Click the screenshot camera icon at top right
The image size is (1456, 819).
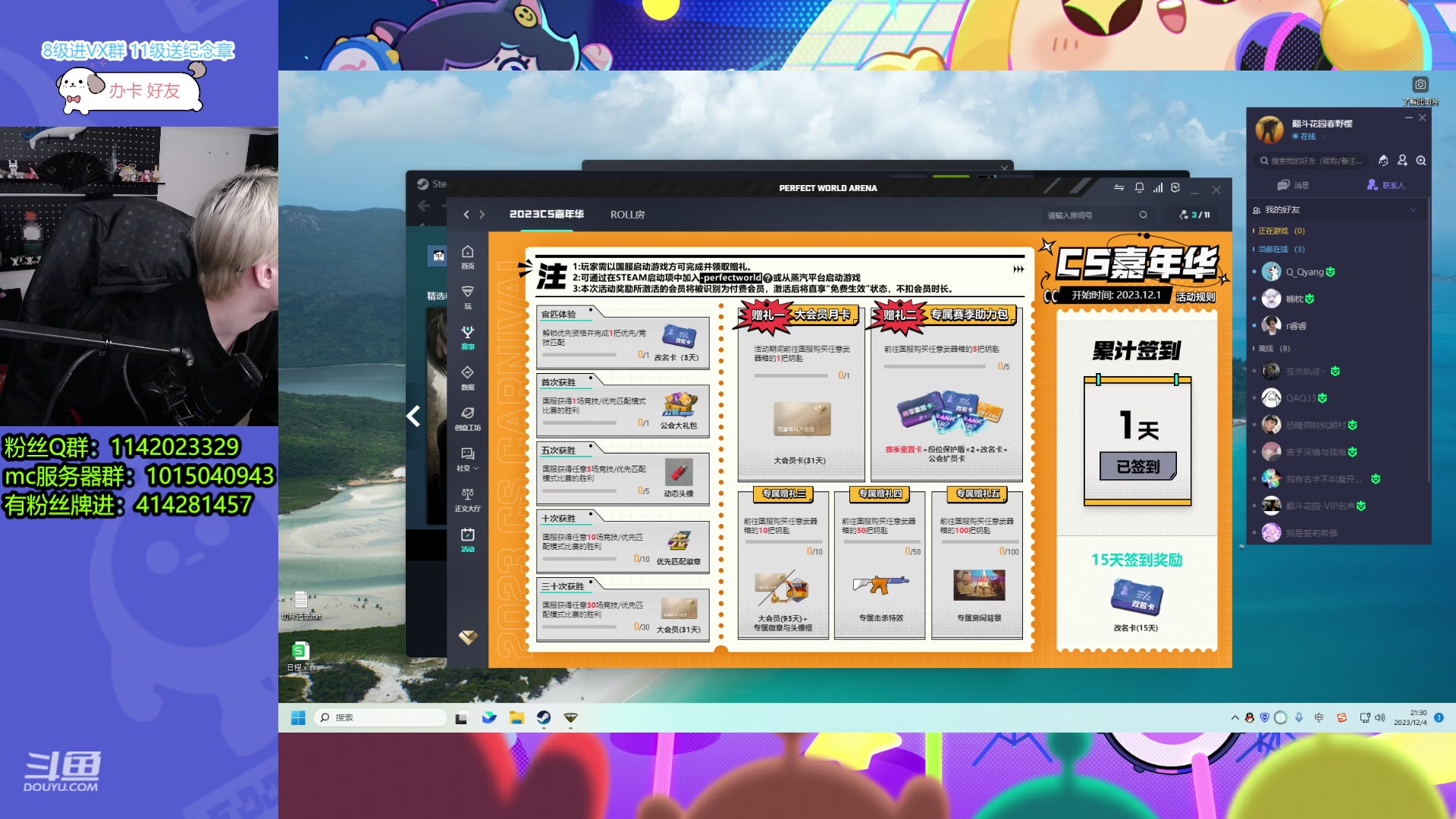click(1420, 84)
